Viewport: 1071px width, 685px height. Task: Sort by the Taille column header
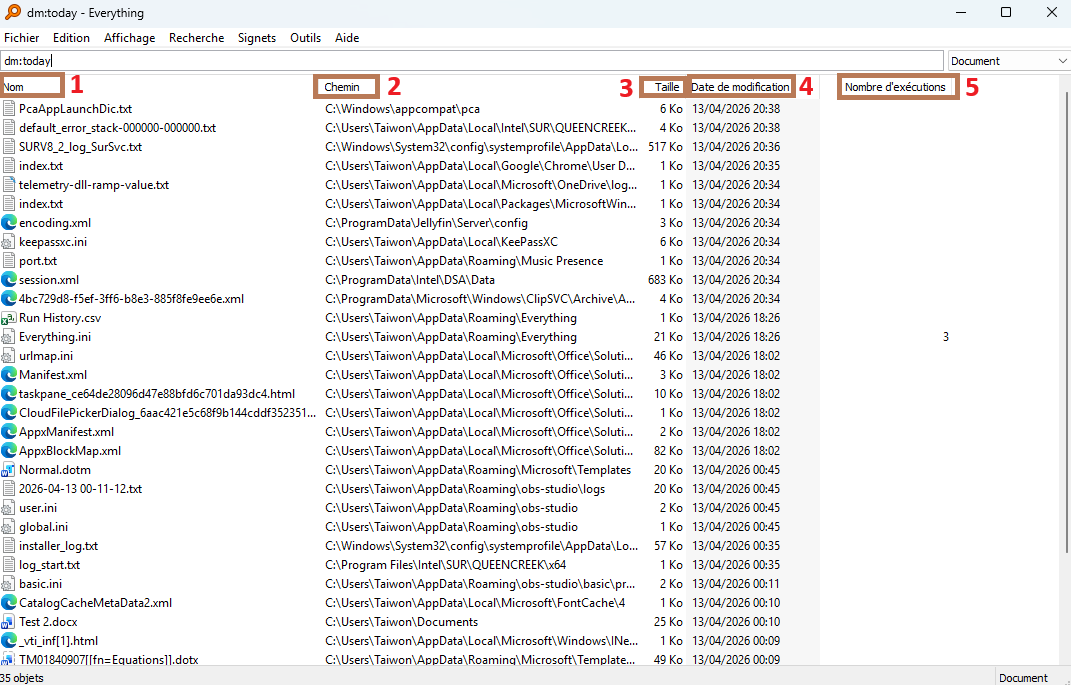pos(666,87)
